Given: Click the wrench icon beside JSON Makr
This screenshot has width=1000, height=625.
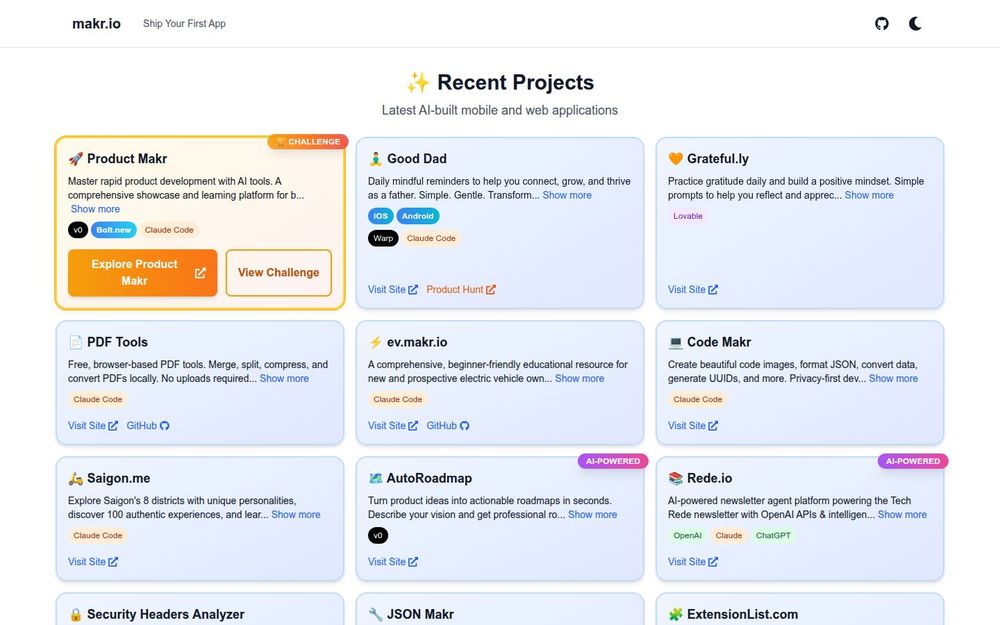Looking at the screenshot, I should pyautogui.click(x=376, y=615).
